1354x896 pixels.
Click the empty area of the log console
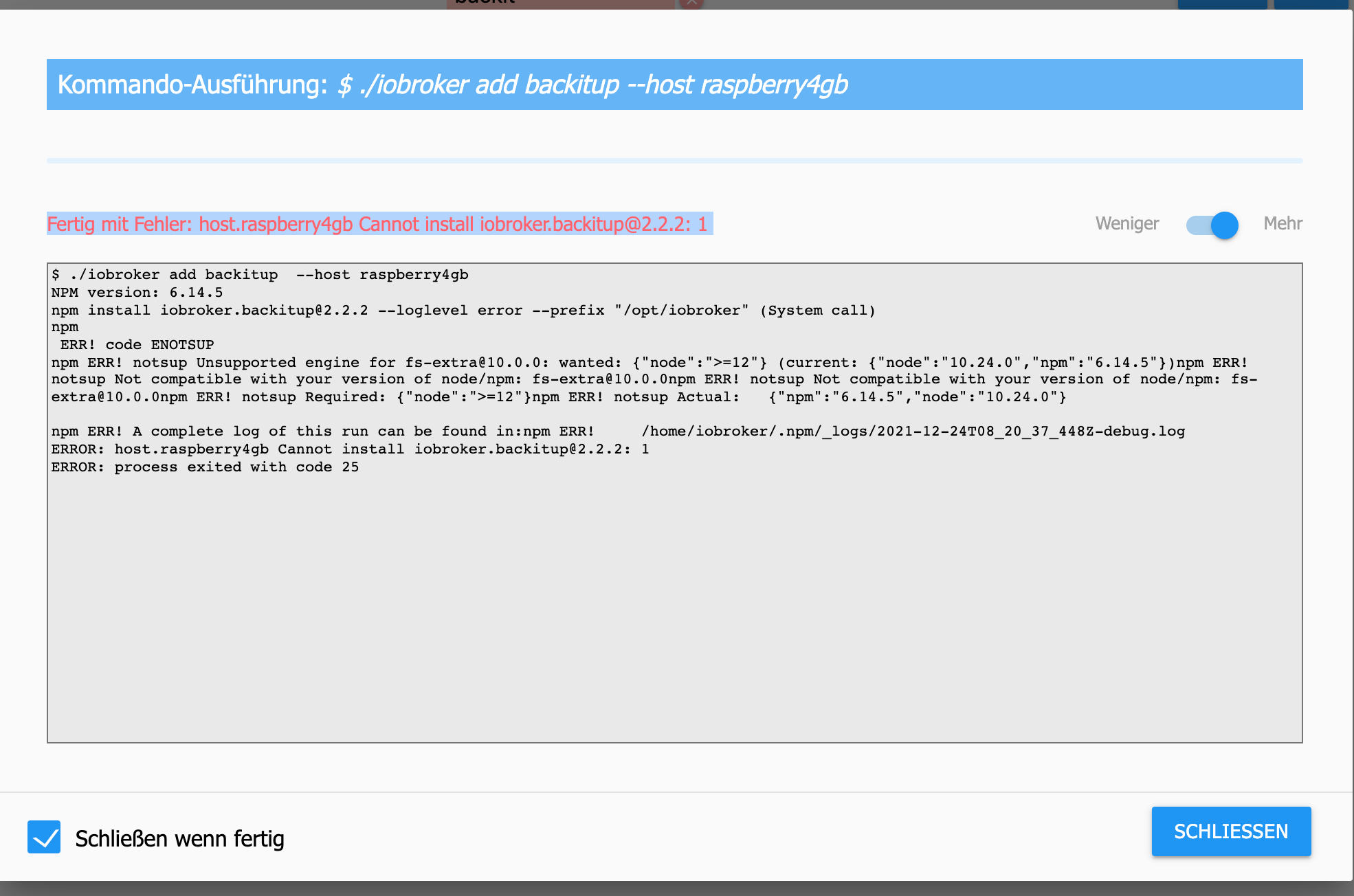tap(674, 605)
